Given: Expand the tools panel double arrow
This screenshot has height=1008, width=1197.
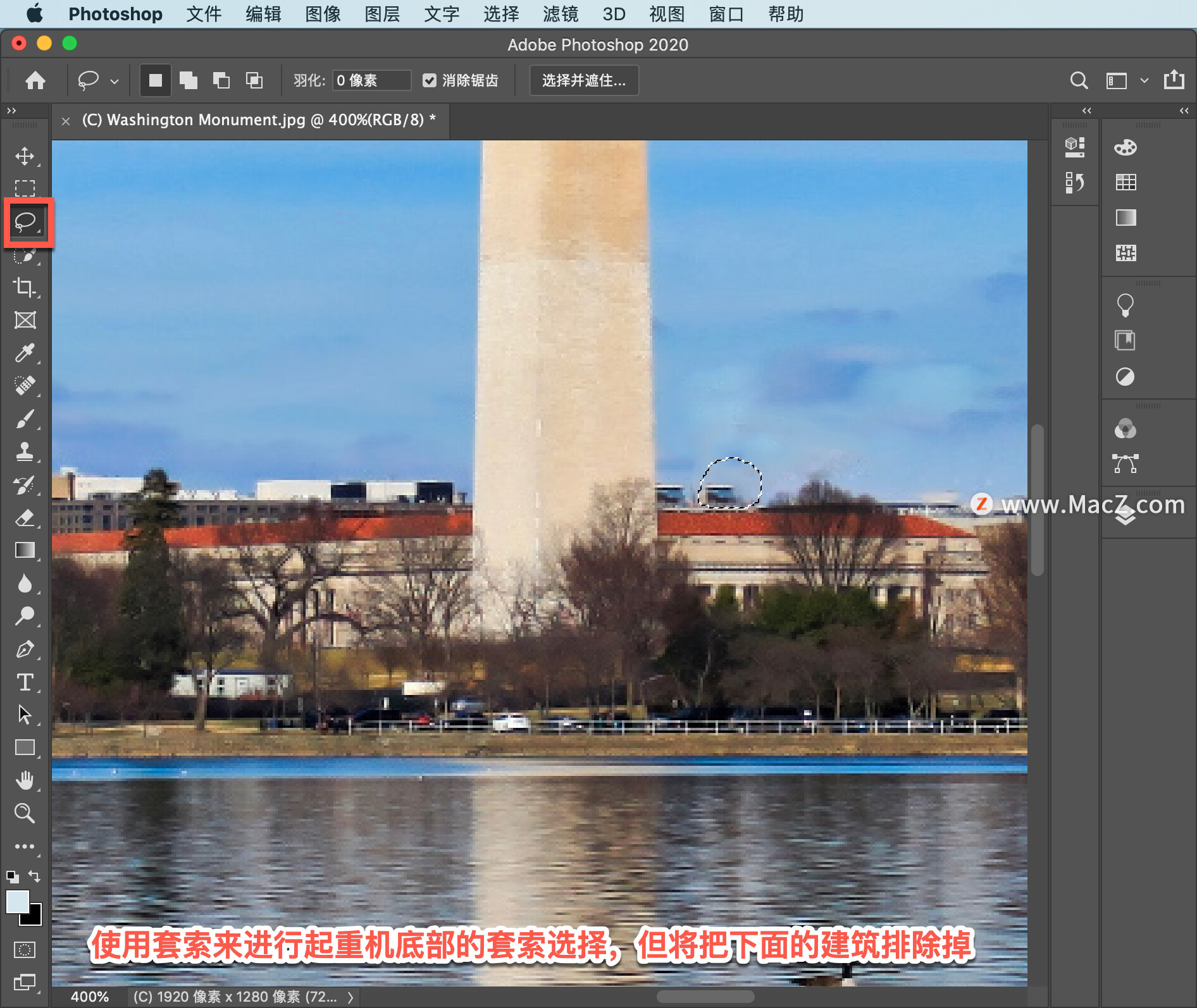Looking at the screenshot, I should tap(11, 111).
